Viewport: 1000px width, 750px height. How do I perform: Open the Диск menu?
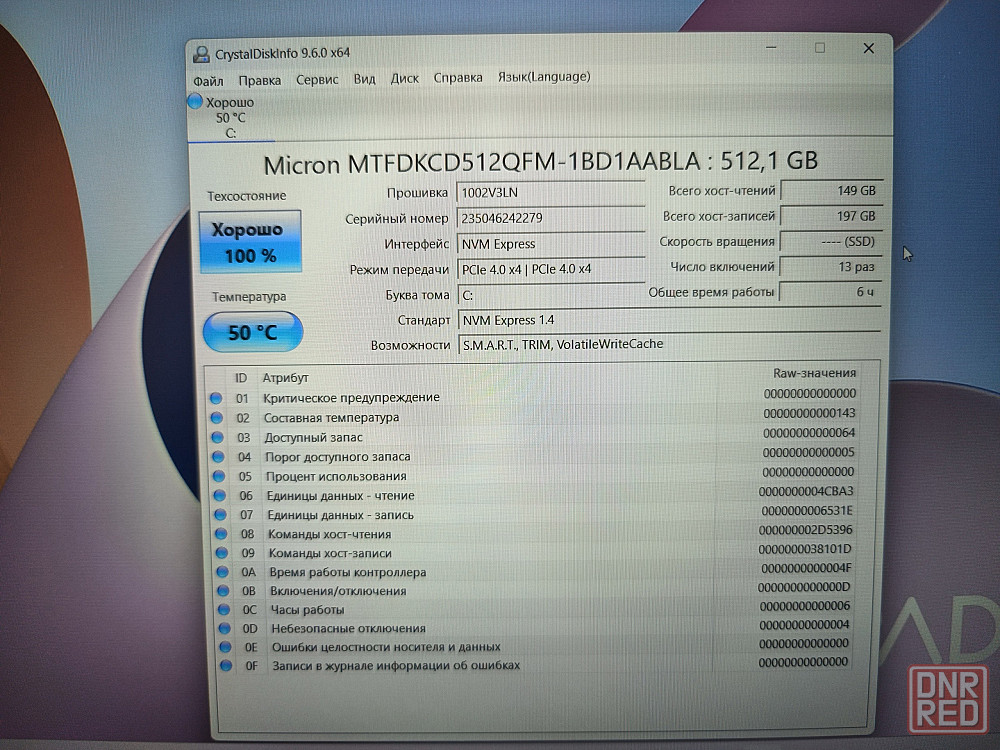[x=404, y=78]
